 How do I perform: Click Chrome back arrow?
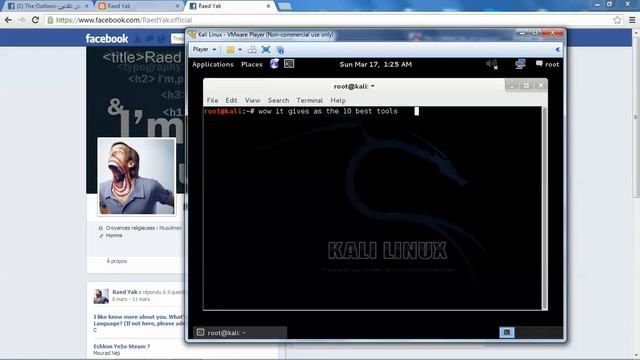tap(8, 20)
